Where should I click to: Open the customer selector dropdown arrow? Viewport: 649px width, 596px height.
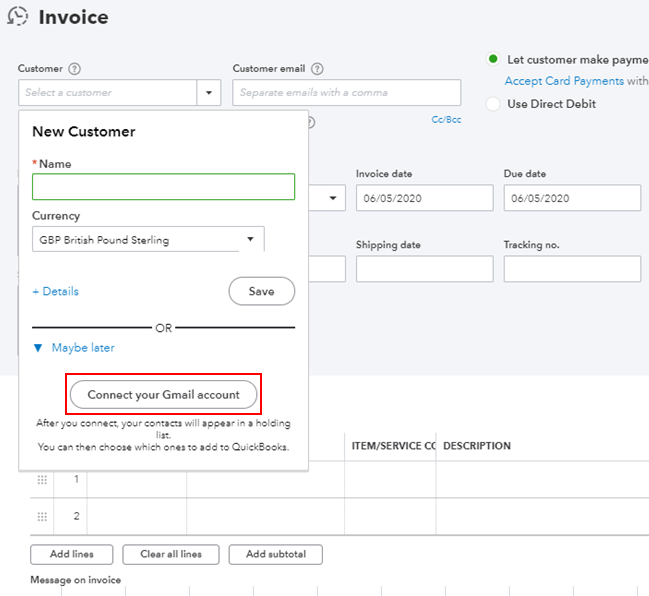pyautogui.click(x=209, y=93)
